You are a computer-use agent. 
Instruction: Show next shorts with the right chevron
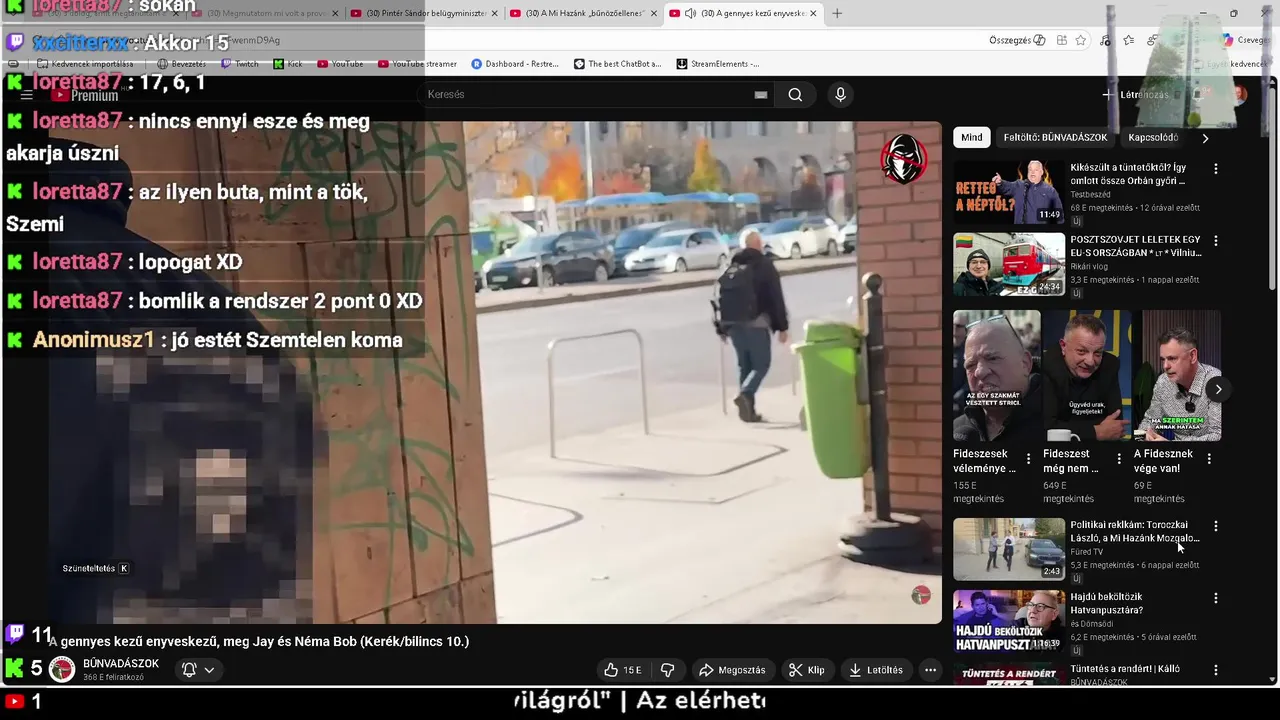coord(1218,389)
